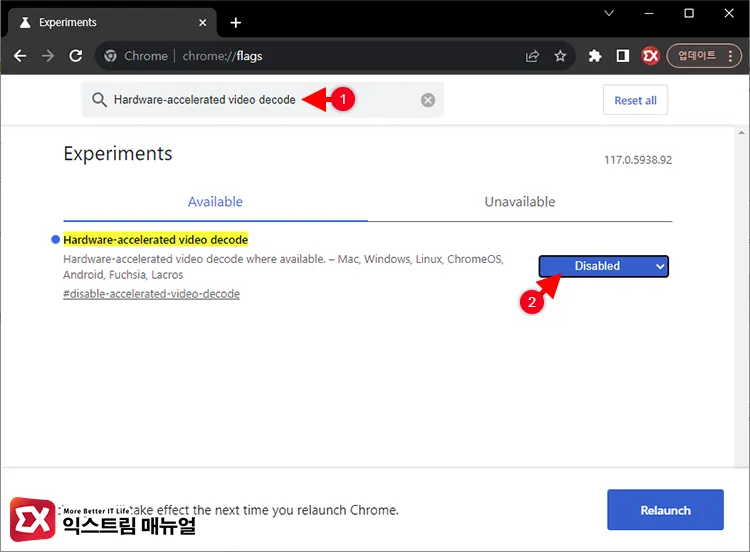Screen dimensions: 750x552
Task: Click the share page icon in address bar
Action: (532, 56)
